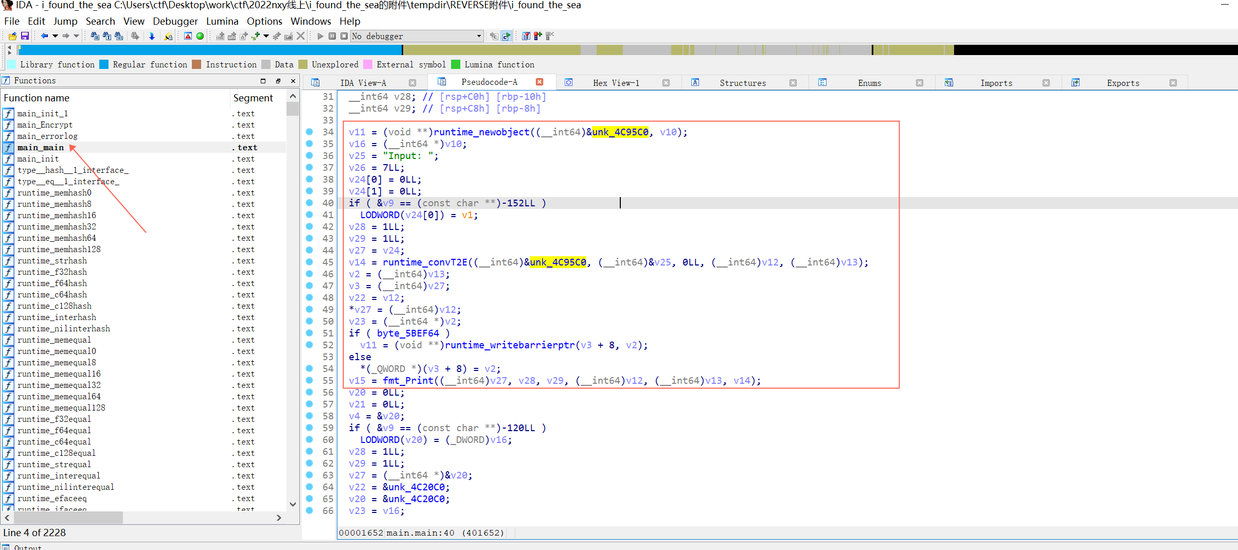
Task: Toggle breakpoint dot at line 66
Action: [x=310, y=510]
